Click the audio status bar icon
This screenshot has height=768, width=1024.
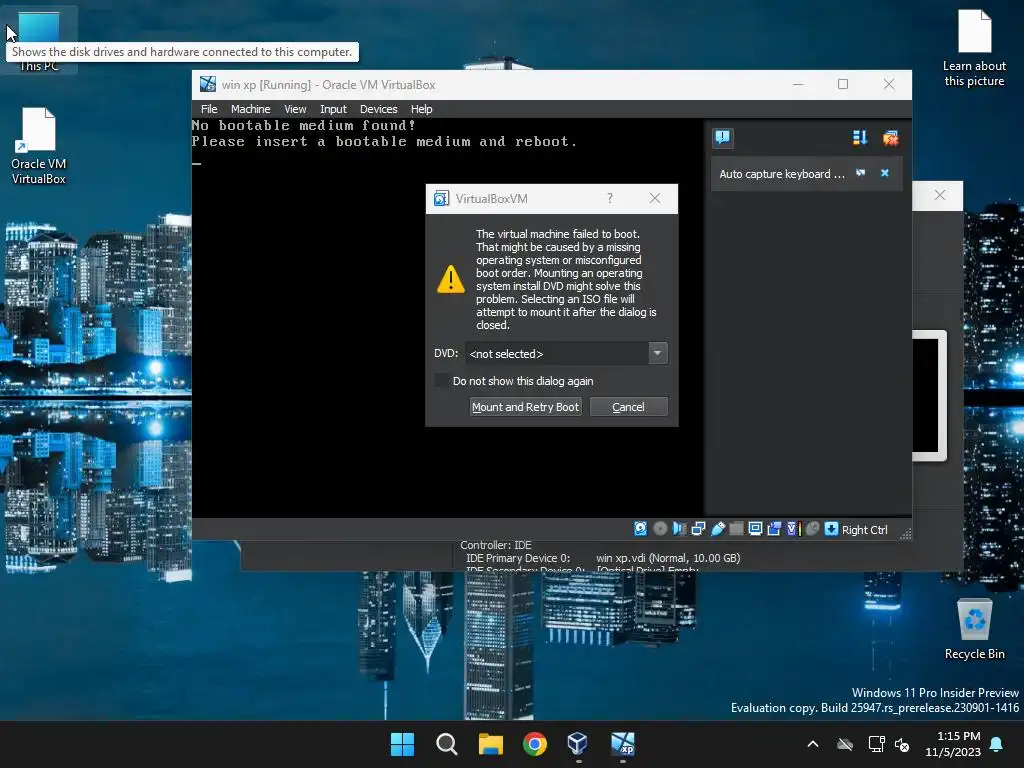tap(679, 529)
